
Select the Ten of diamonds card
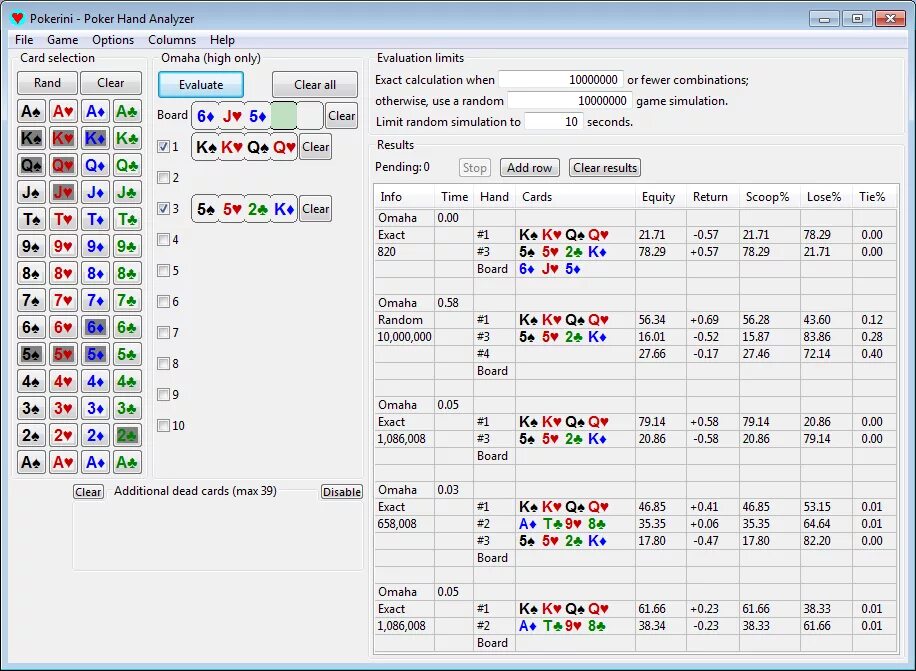(x=95, y=220)
